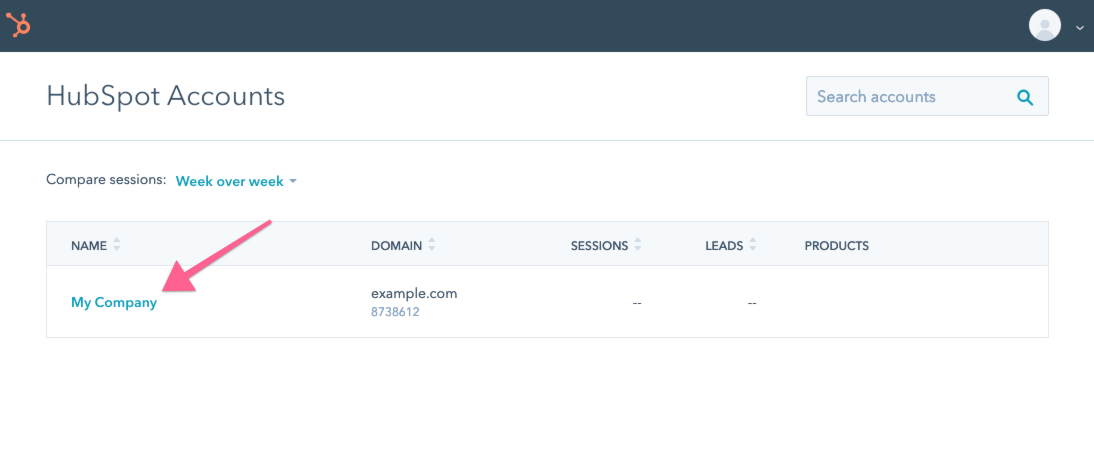Click the HubSpot Accounts page heading
Image resolution: width=1094 pixels, height=456 pixels.
(165, 96)
